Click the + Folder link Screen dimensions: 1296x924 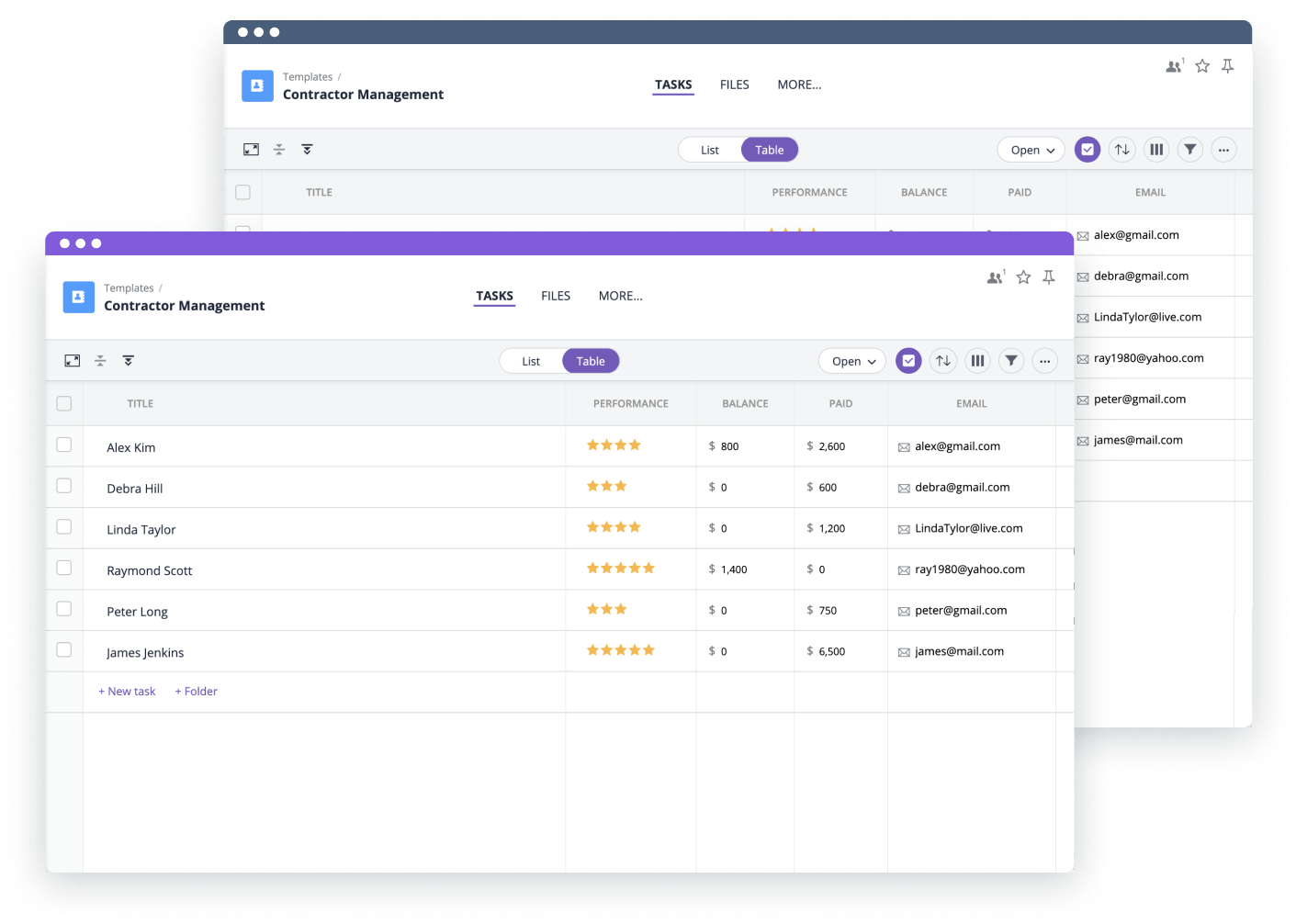pos(197,692)
